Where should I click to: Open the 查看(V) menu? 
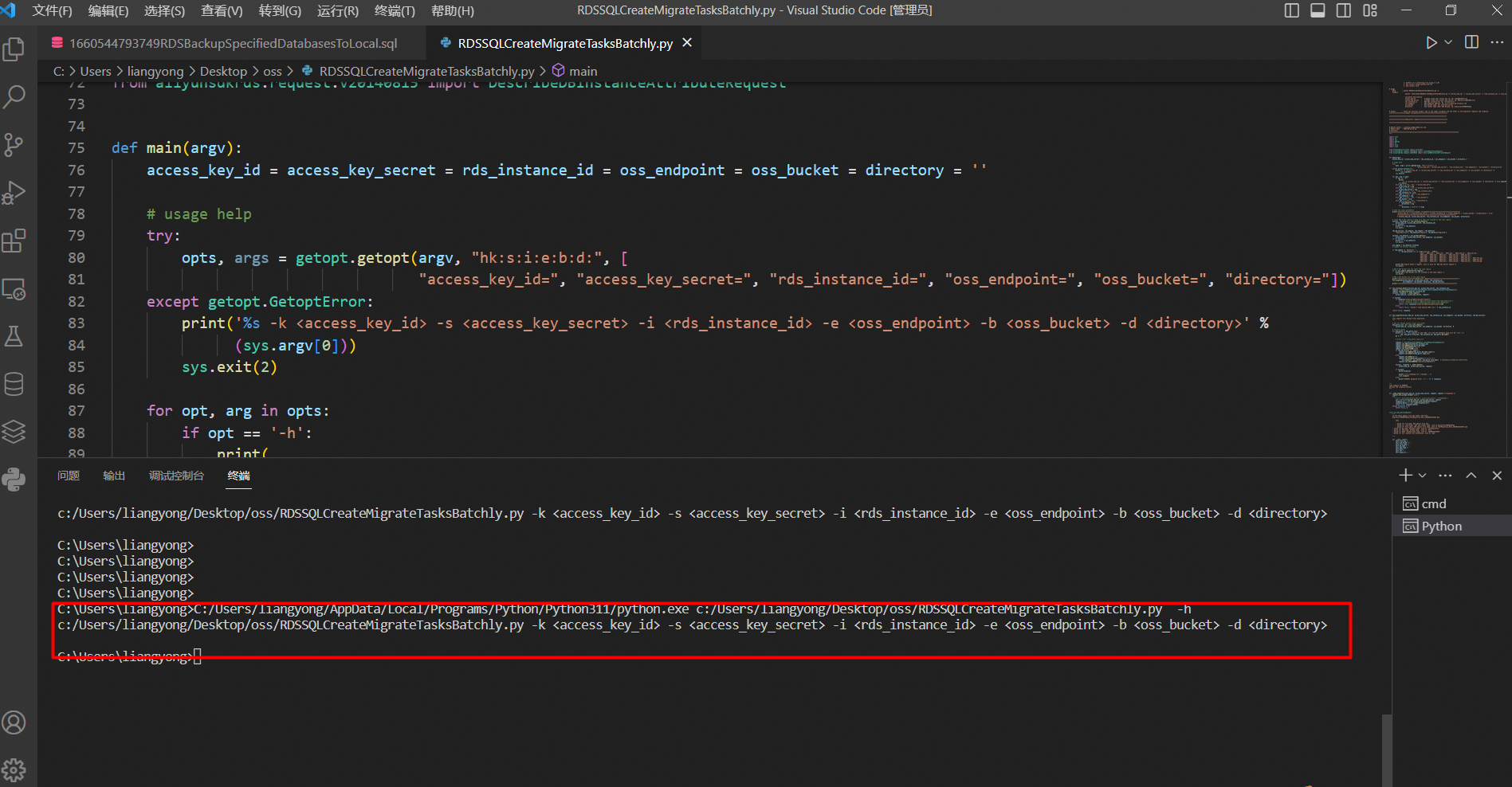coord(222,10)
